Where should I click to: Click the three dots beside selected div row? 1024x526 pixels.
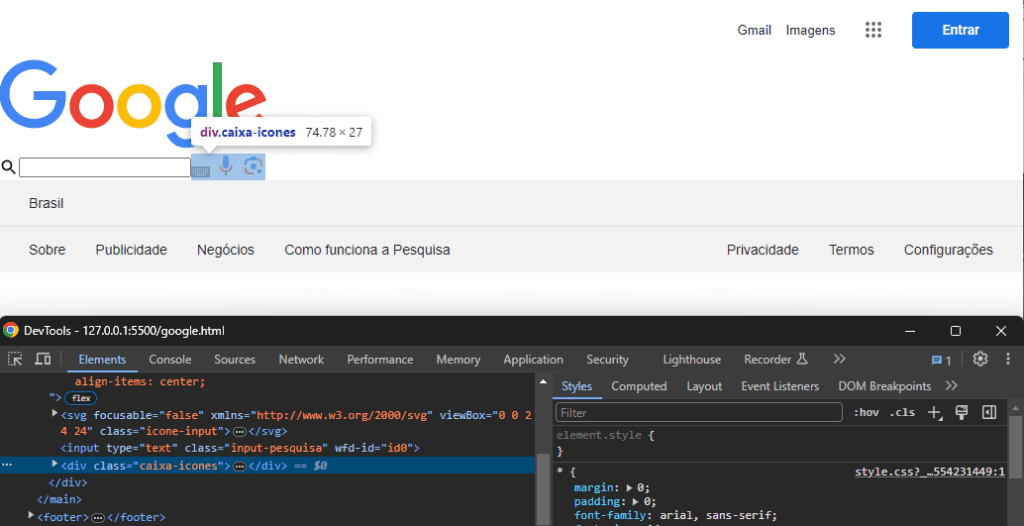pos(7,465)
